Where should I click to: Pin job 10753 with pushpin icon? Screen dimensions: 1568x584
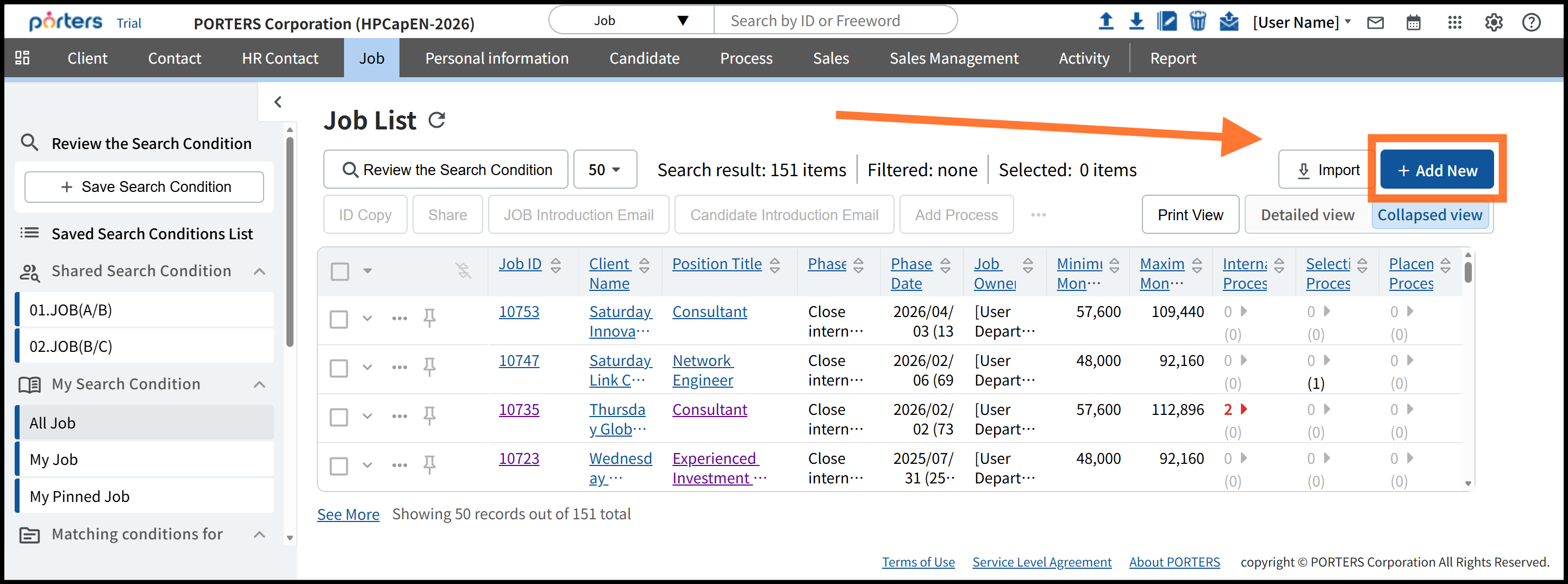(429, 318)
